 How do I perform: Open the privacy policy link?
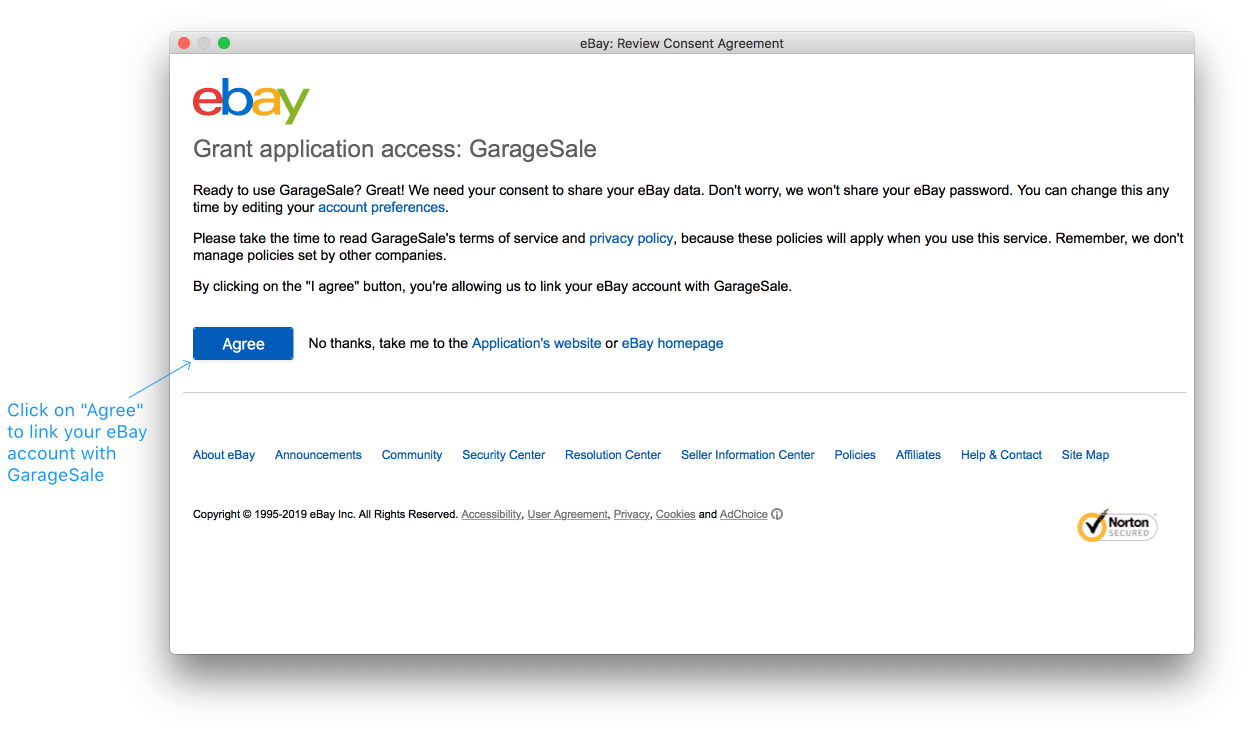tap(631, 238)
